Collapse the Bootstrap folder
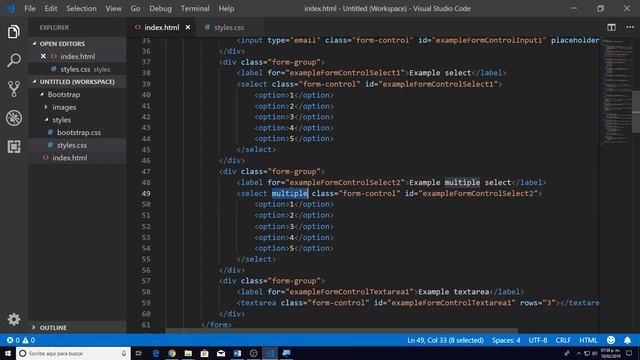This screenshot has height=360, width=640. click(x=42, y=94)
